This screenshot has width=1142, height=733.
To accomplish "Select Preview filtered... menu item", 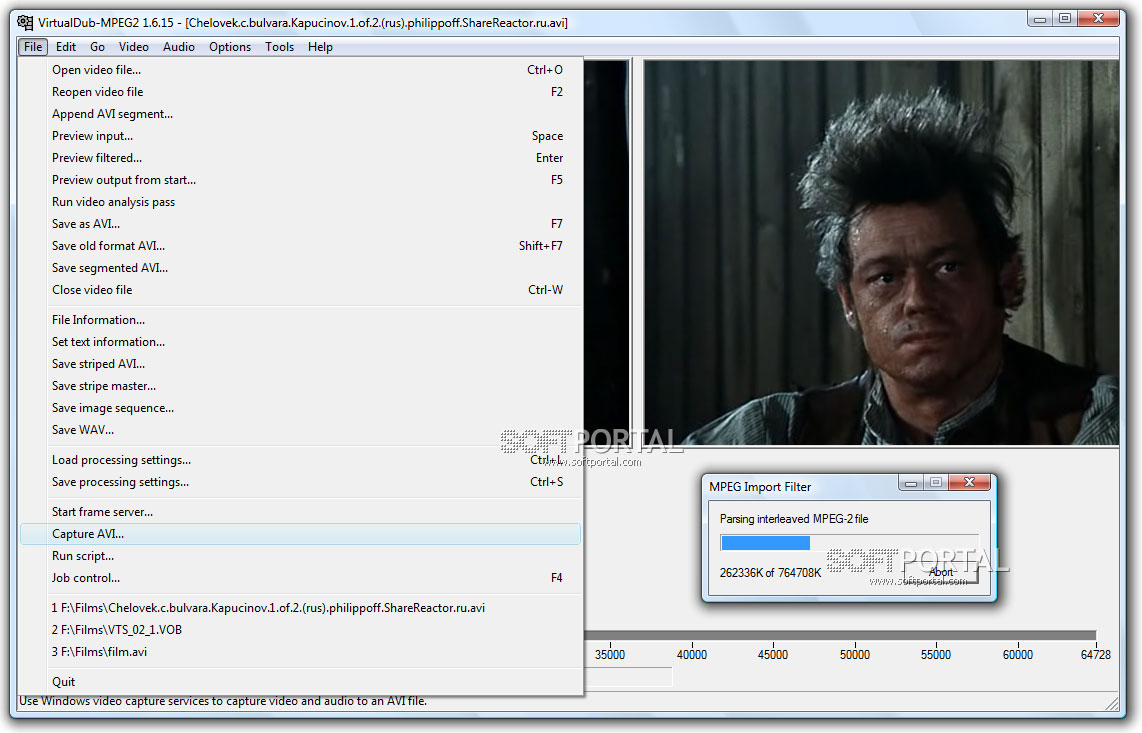I will (x=300, y=157).
